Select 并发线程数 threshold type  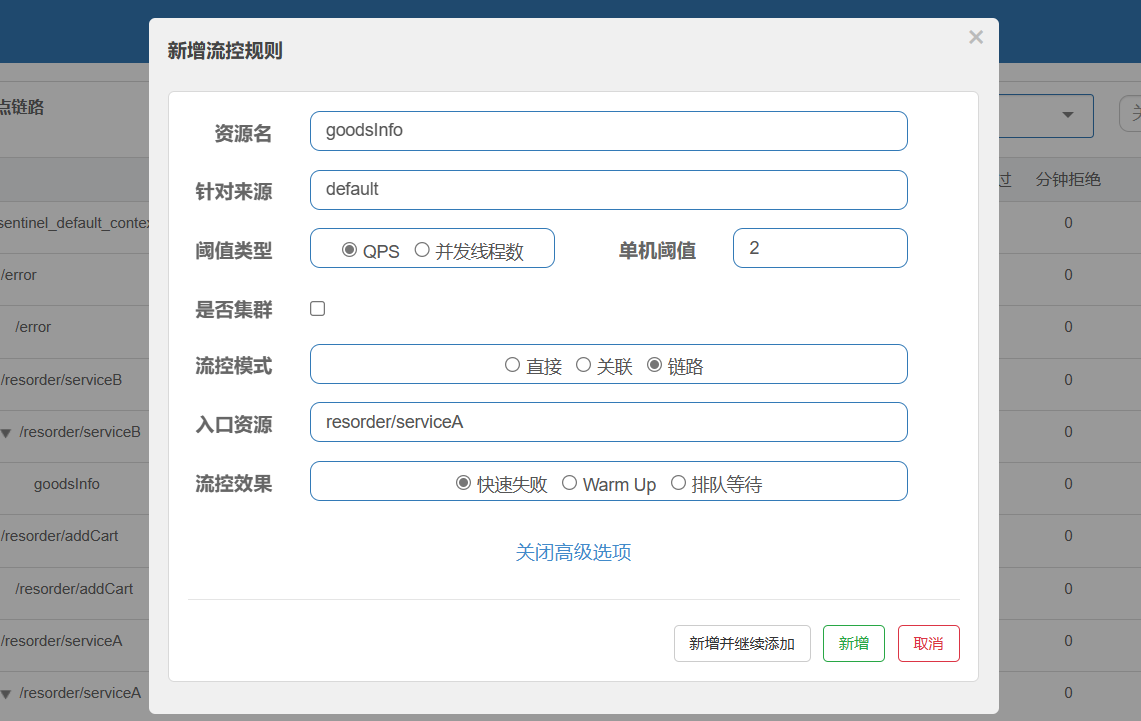[x=422, y=250]
